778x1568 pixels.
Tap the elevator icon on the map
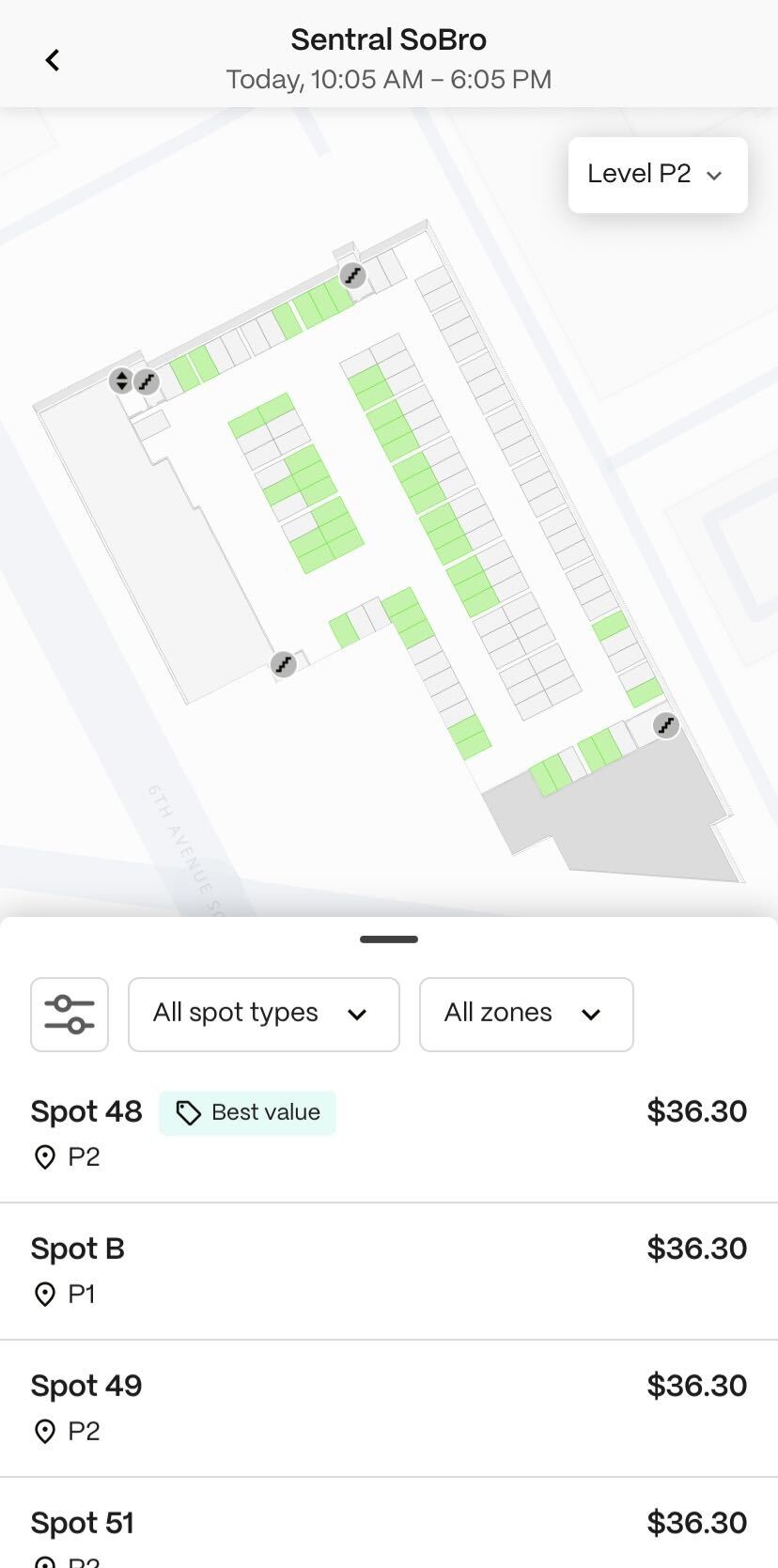click(121, 380)
